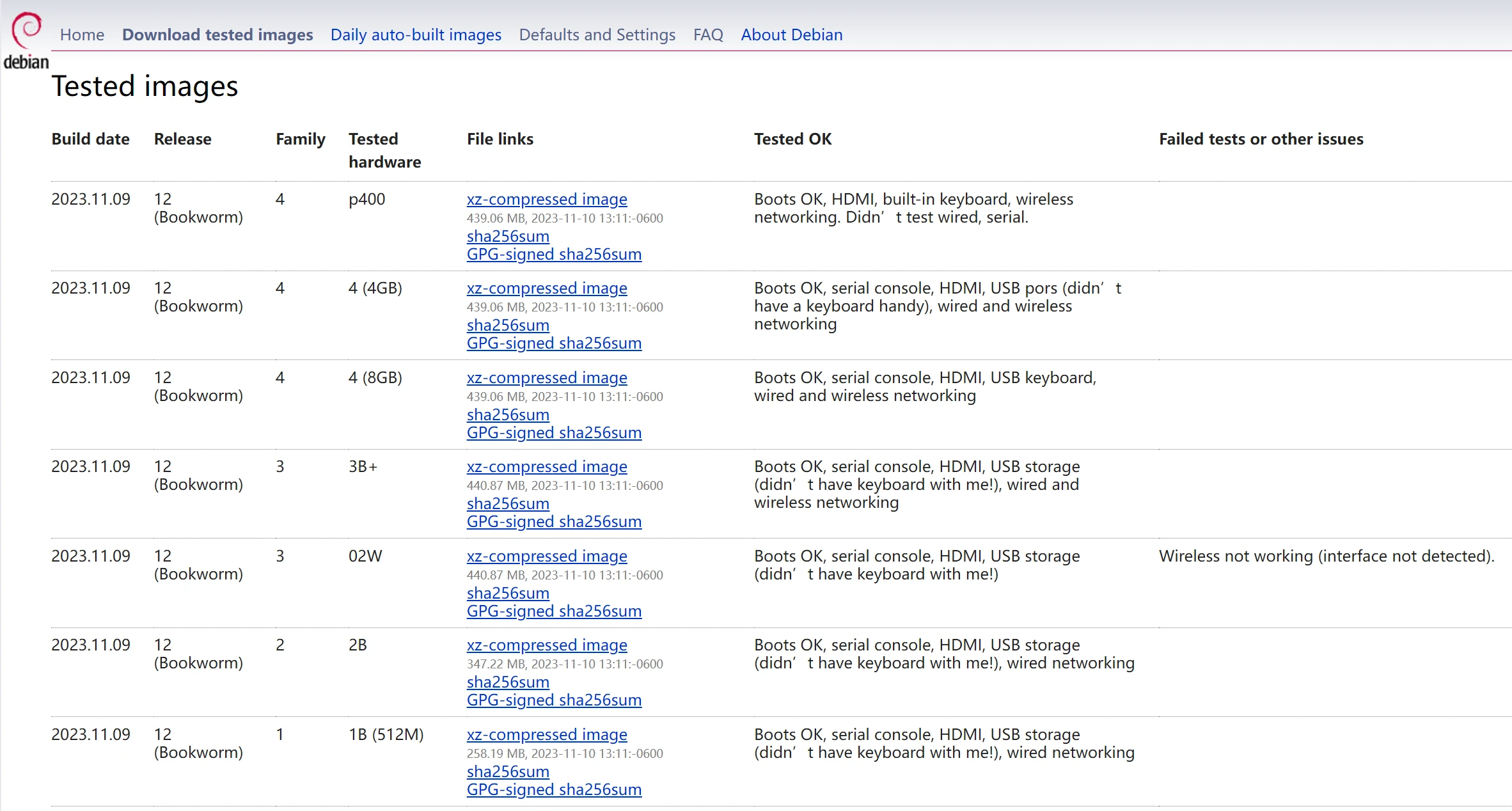Visit the About Debian link
This screenshot has height=811, width=1512.
tap(791, 35)
